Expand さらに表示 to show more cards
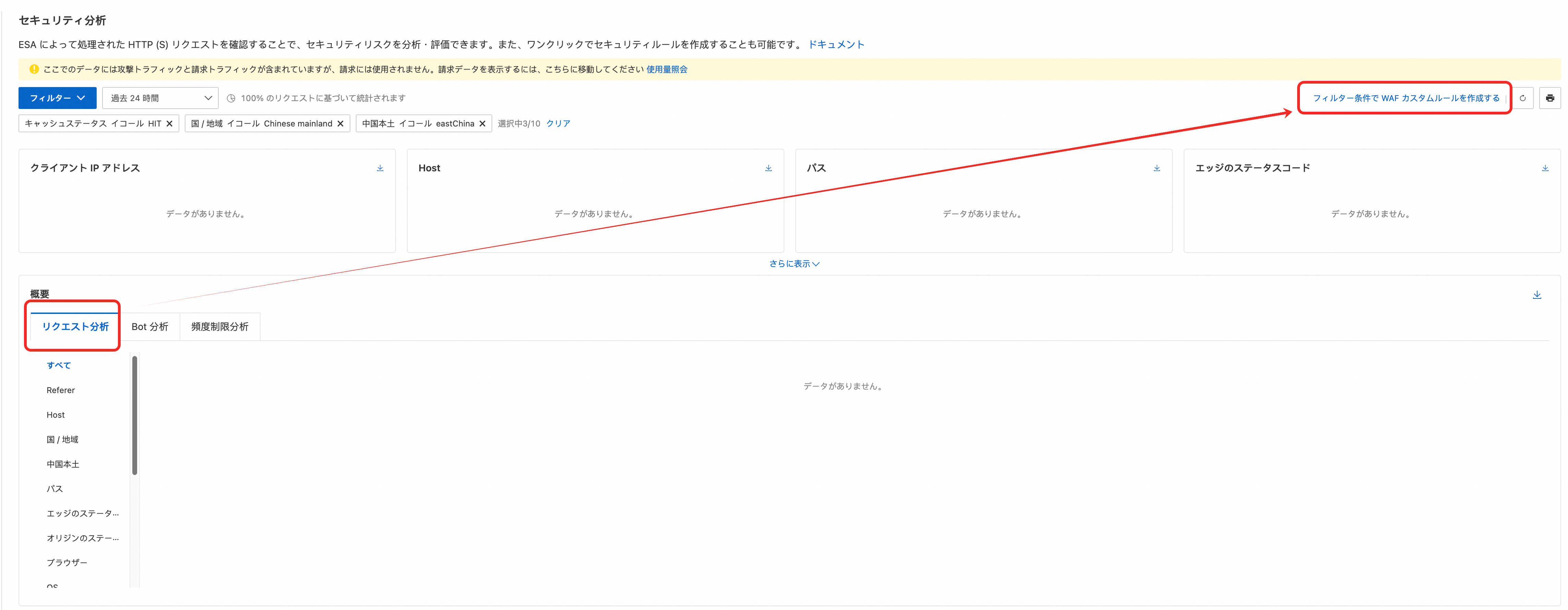Viewport: 1568px width, 610px height. [x=794, y=264]
